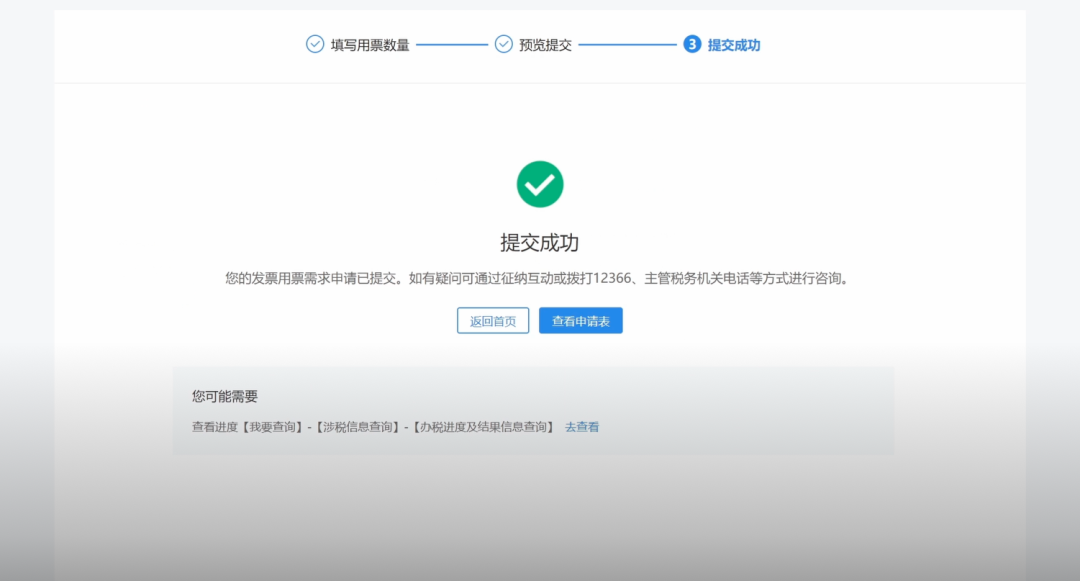This screenshot has height=581, width=1080.
Task: Click the checkmark icon beside 预览提交
Action: (x=503, y=44)
